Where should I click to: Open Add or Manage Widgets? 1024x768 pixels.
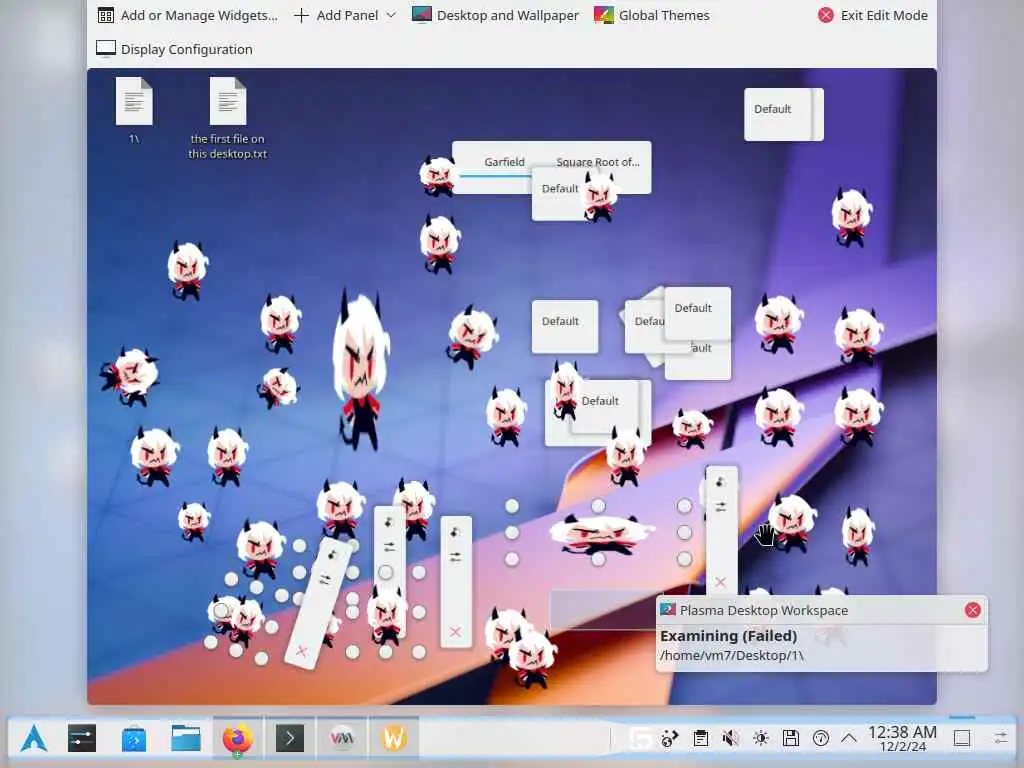(x=187, y=15)
